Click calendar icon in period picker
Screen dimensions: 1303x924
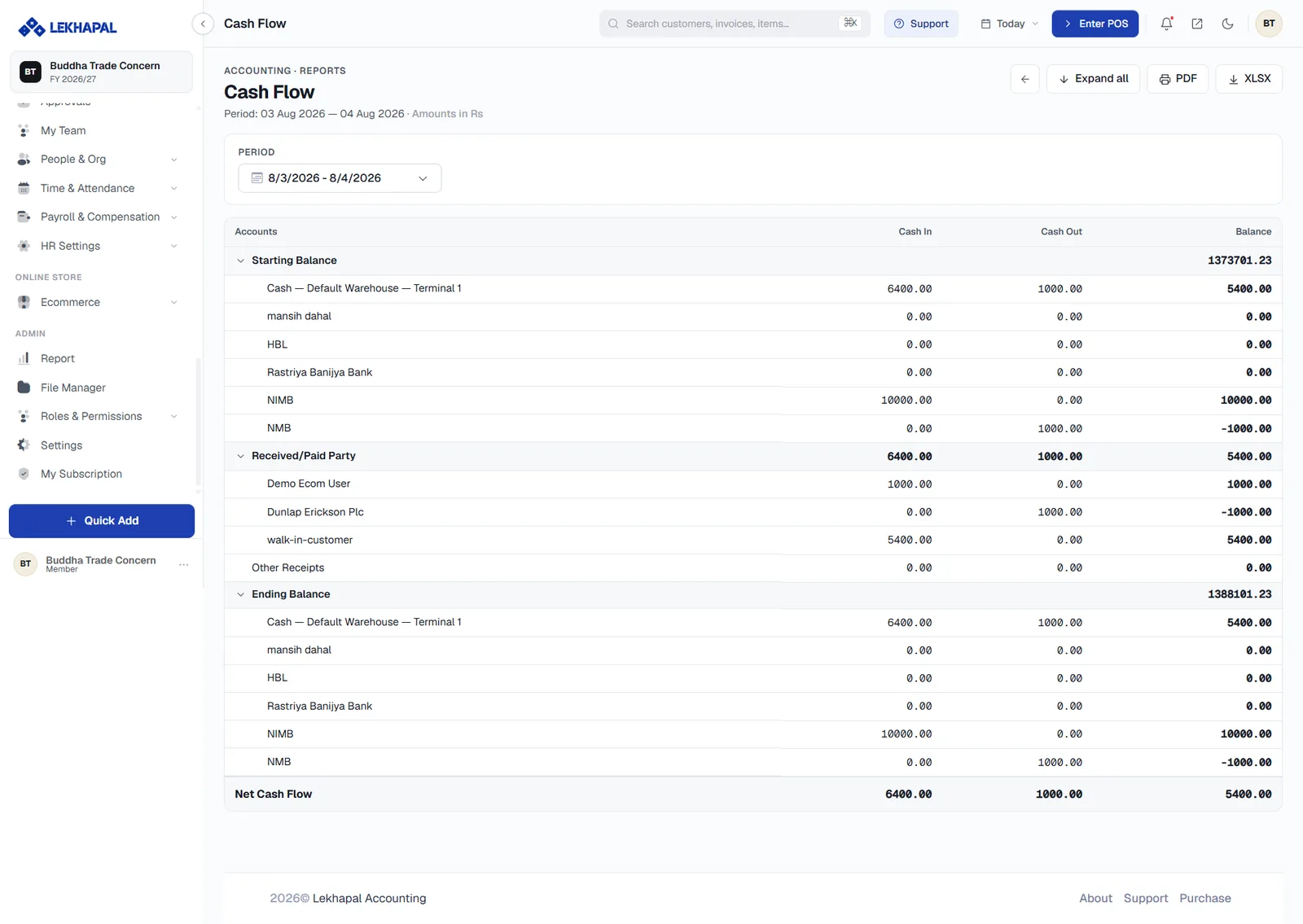tap(257, 178)
